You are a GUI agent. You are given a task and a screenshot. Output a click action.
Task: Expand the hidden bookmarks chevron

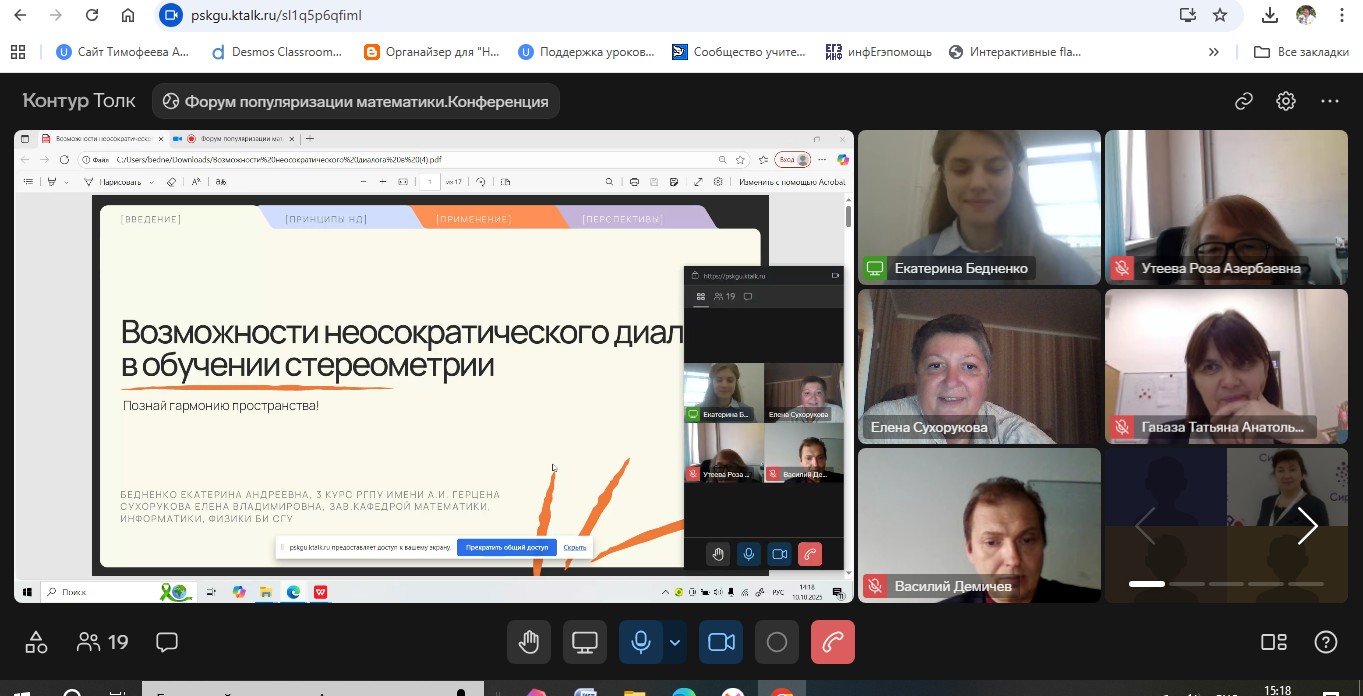[1214, 52]
